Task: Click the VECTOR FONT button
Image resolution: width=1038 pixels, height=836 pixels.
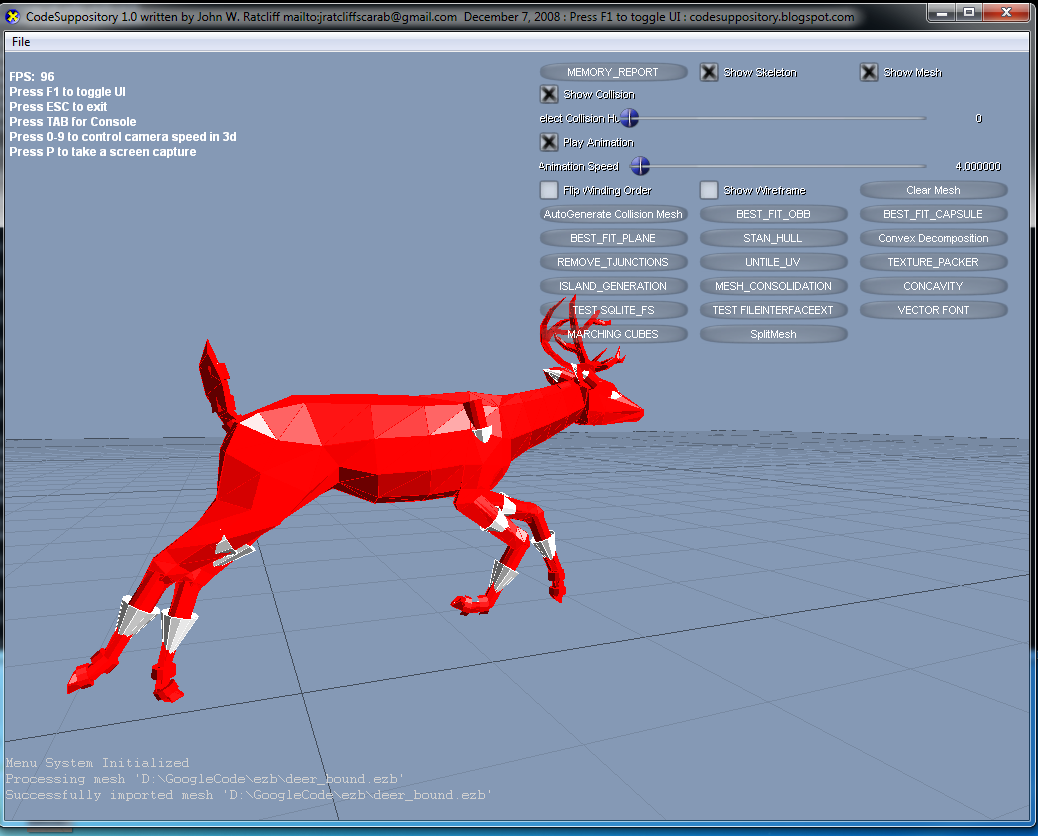Action: click(933, 310)
